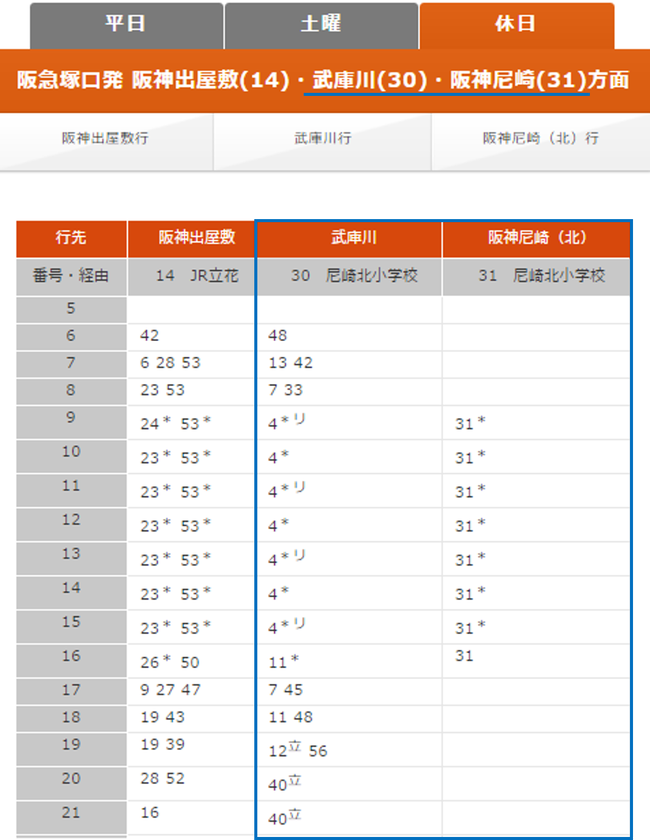Click 阪神尼崎 time 31 at hour 16
The image size is (650, 840).
click(465, 657)
